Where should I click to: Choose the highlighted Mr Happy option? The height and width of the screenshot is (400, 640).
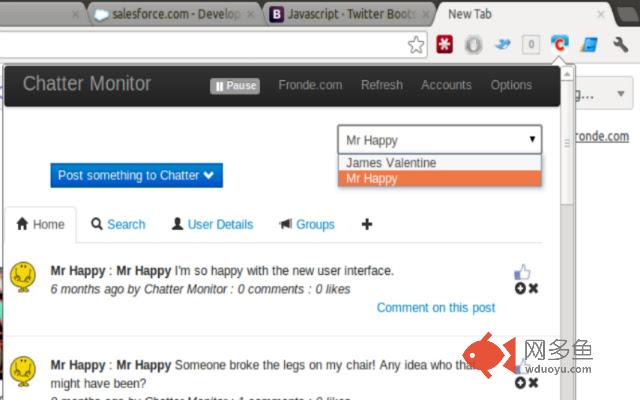pyautogui.click(x=440, y=178)
